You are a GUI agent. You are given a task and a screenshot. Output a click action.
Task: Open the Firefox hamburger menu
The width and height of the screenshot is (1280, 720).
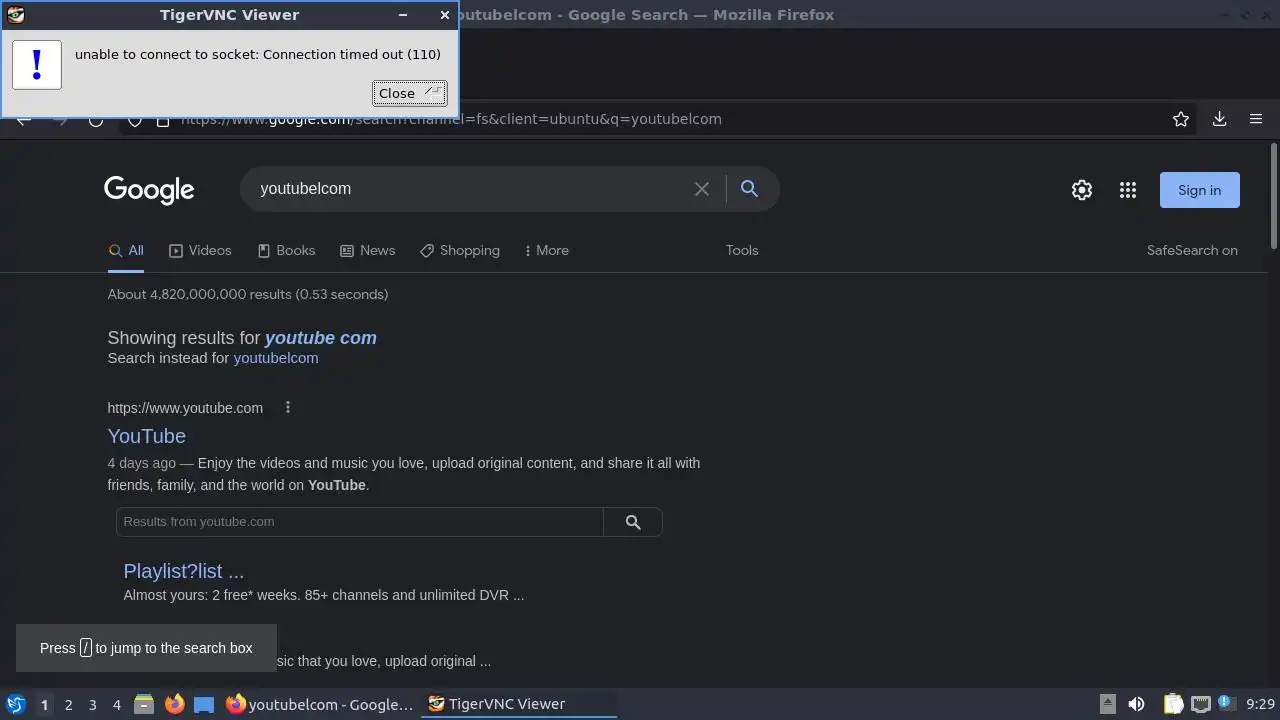1256,119
